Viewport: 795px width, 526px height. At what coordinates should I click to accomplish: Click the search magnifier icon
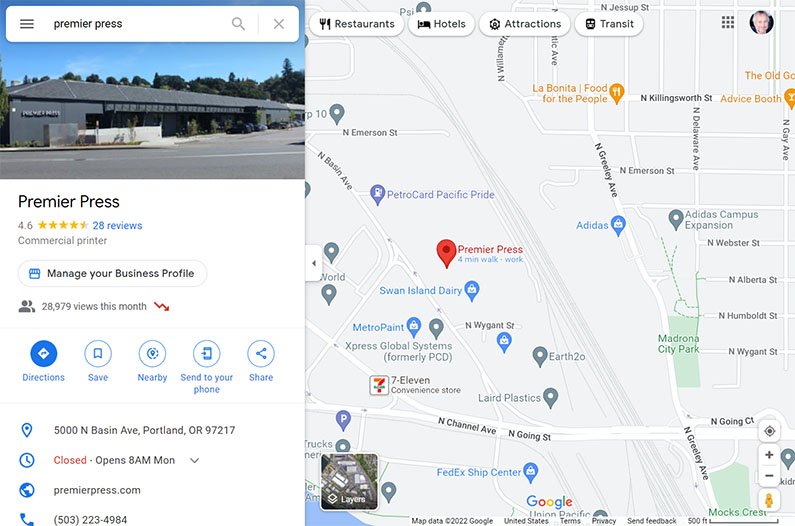click(238, 24)
